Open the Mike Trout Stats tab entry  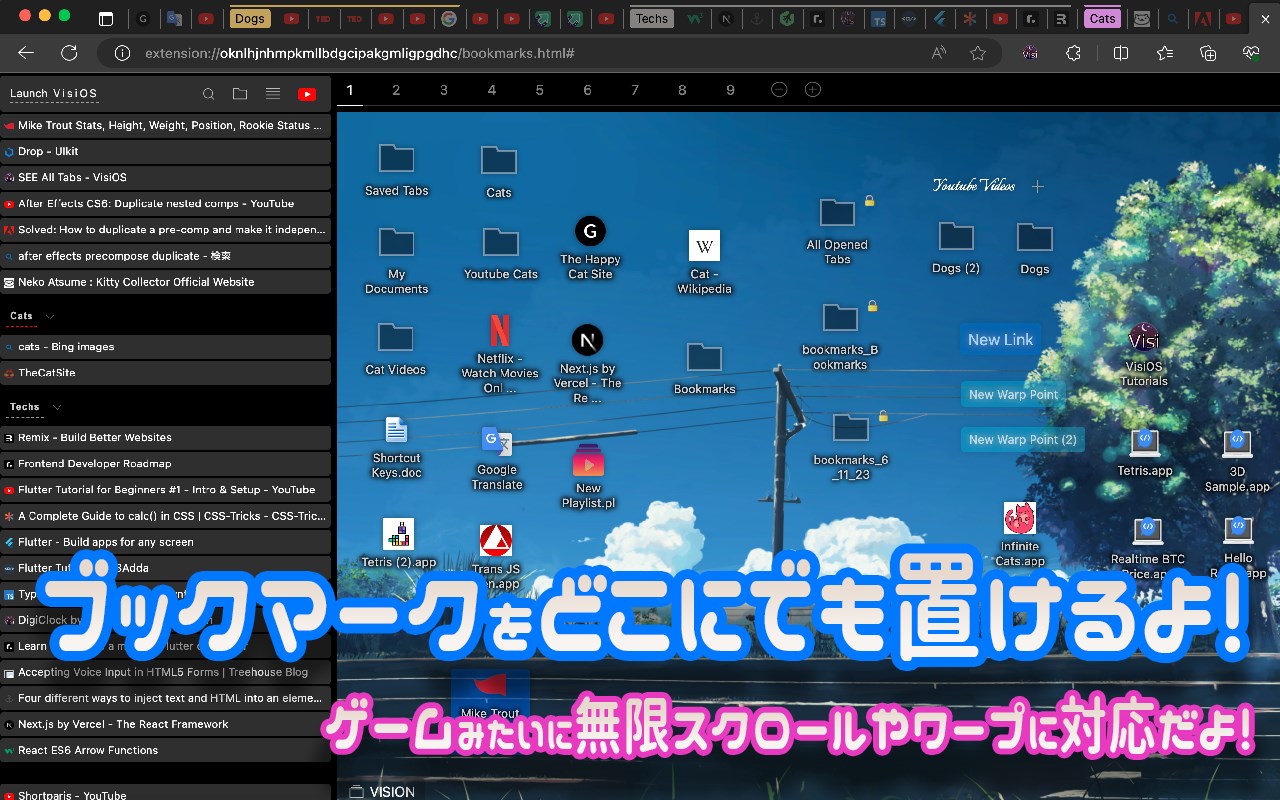point(165,126)
